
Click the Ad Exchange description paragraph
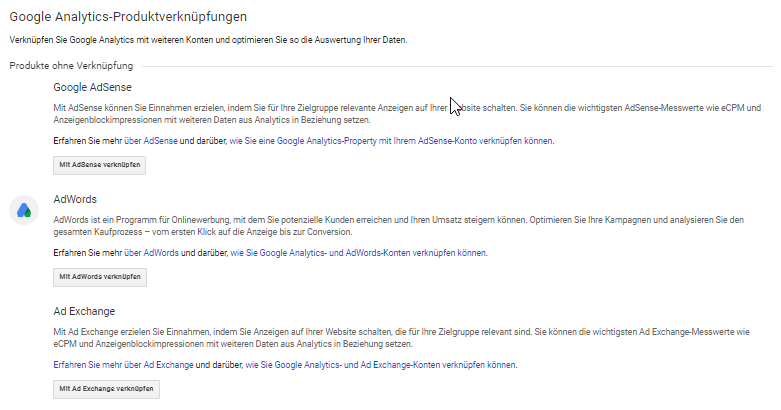click(x=401, y=338)
